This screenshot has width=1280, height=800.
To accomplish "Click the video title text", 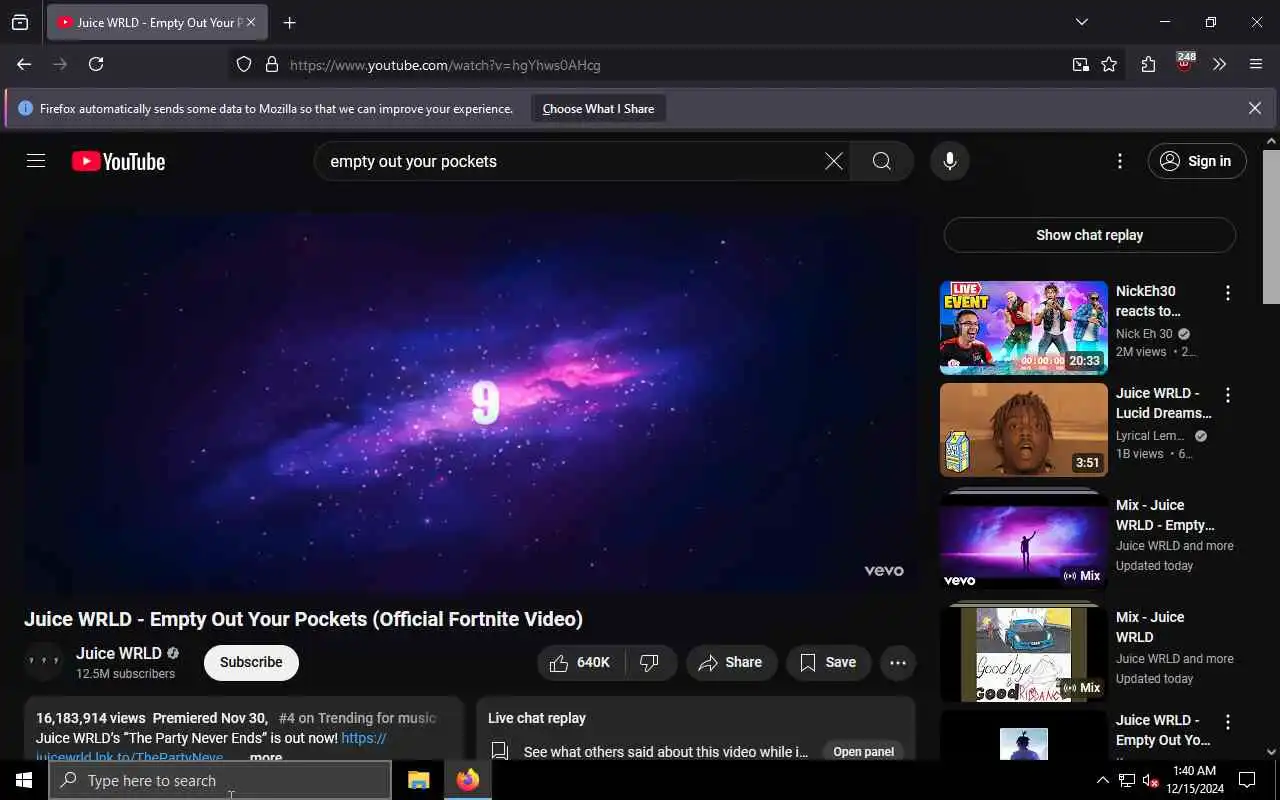I will tap(303, 619).
